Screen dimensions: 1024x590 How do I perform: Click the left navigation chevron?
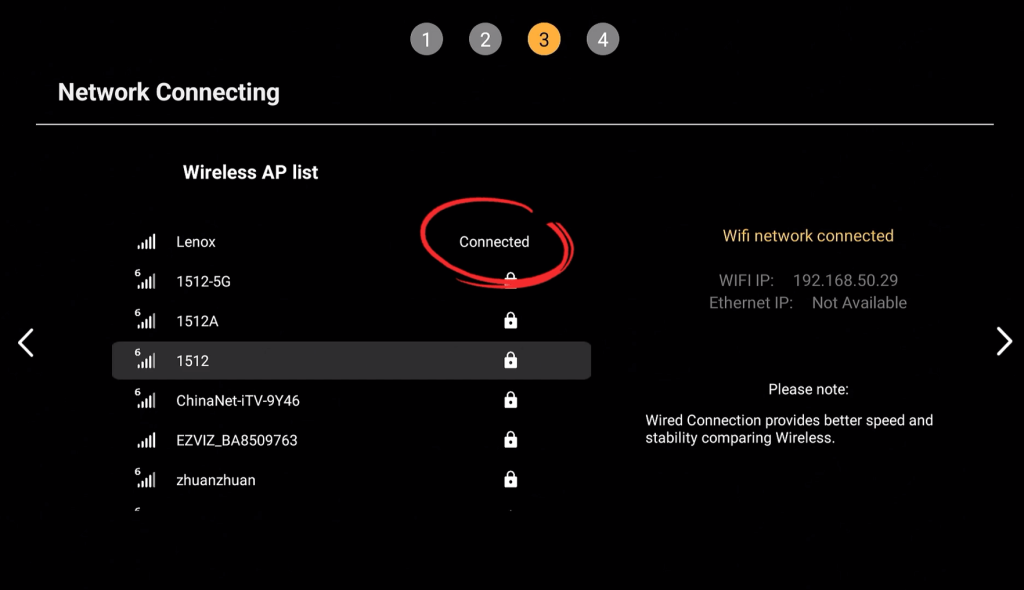[25, 342]
